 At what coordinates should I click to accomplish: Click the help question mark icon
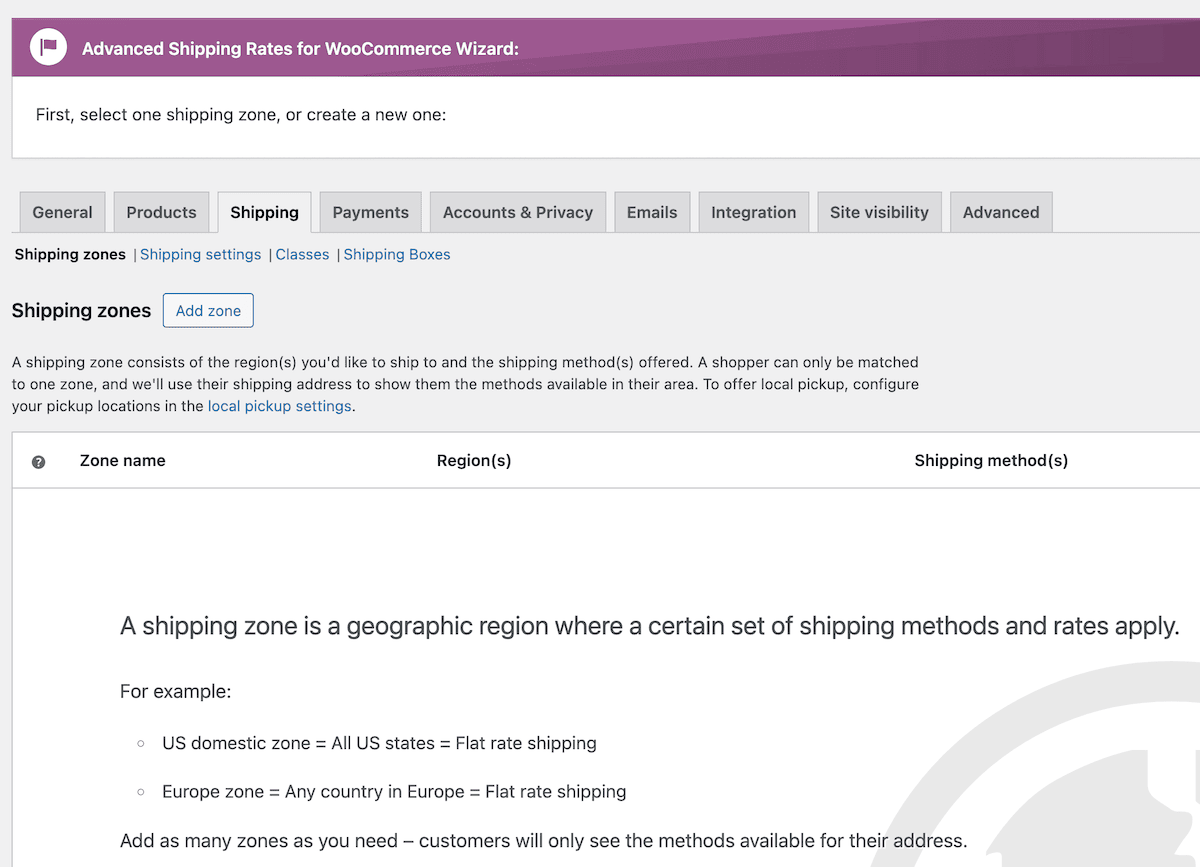[38, 462]
